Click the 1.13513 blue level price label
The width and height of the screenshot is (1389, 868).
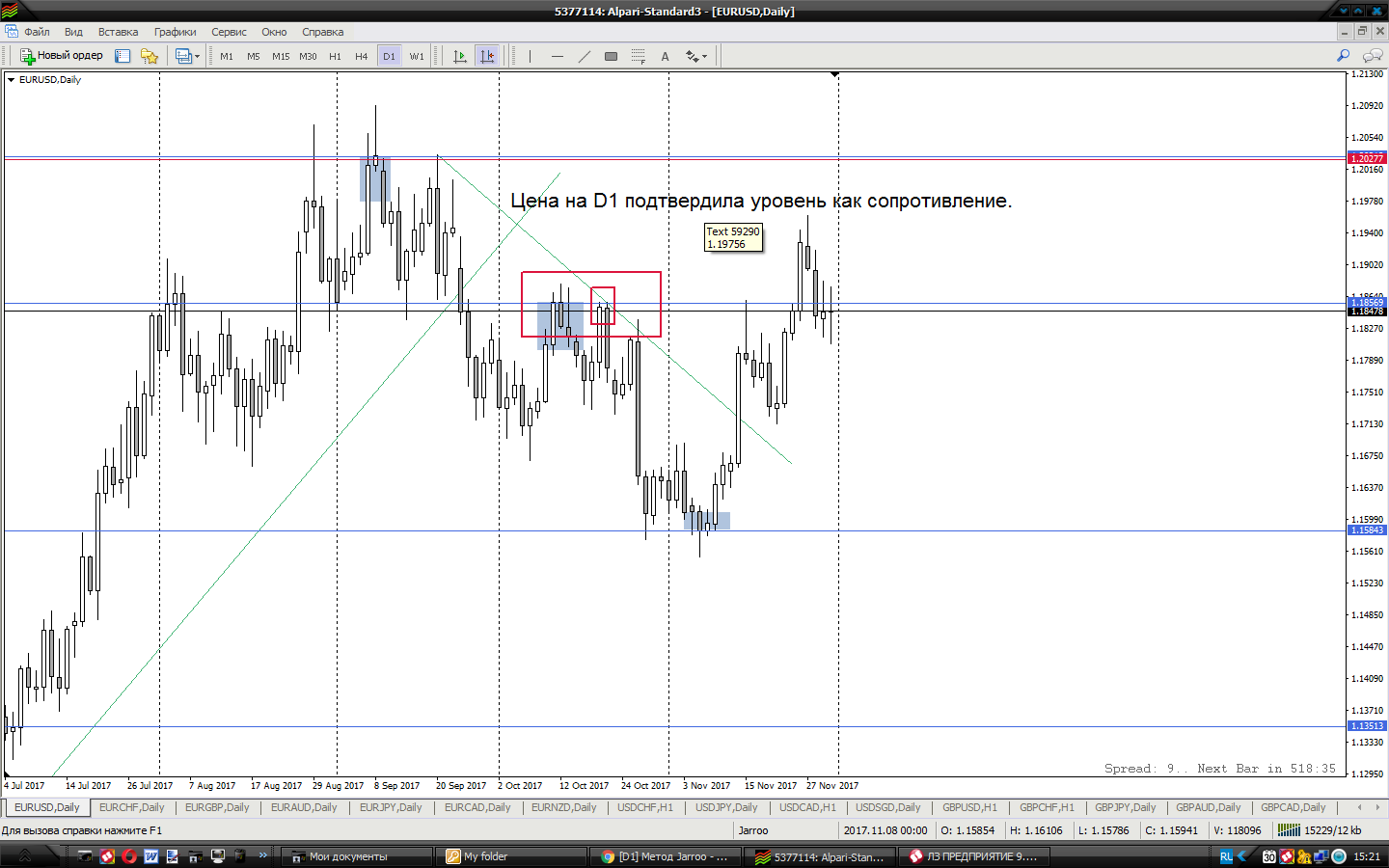1367,726
